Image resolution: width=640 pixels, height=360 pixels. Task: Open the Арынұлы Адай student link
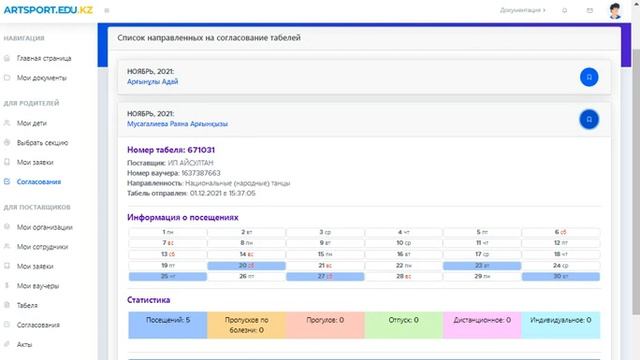[x=152, y=82]
